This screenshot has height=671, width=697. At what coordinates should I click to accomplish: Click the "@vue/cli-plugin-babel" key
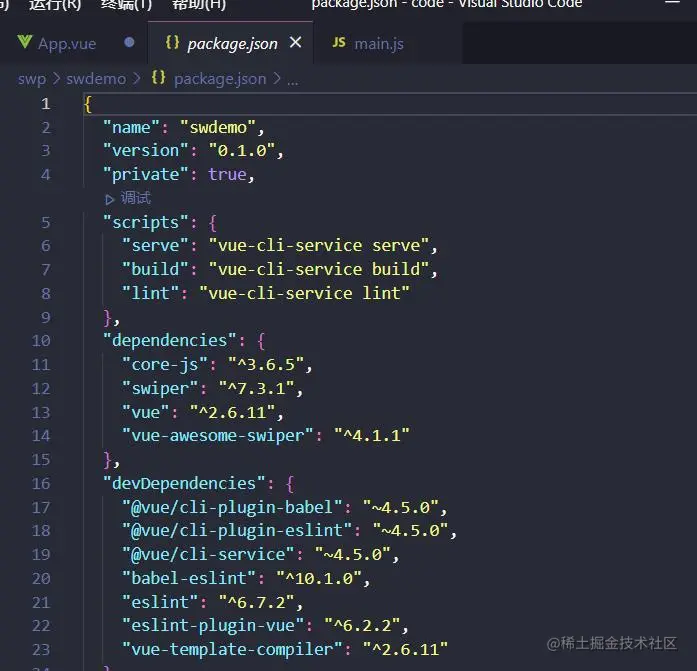[232, 507]
